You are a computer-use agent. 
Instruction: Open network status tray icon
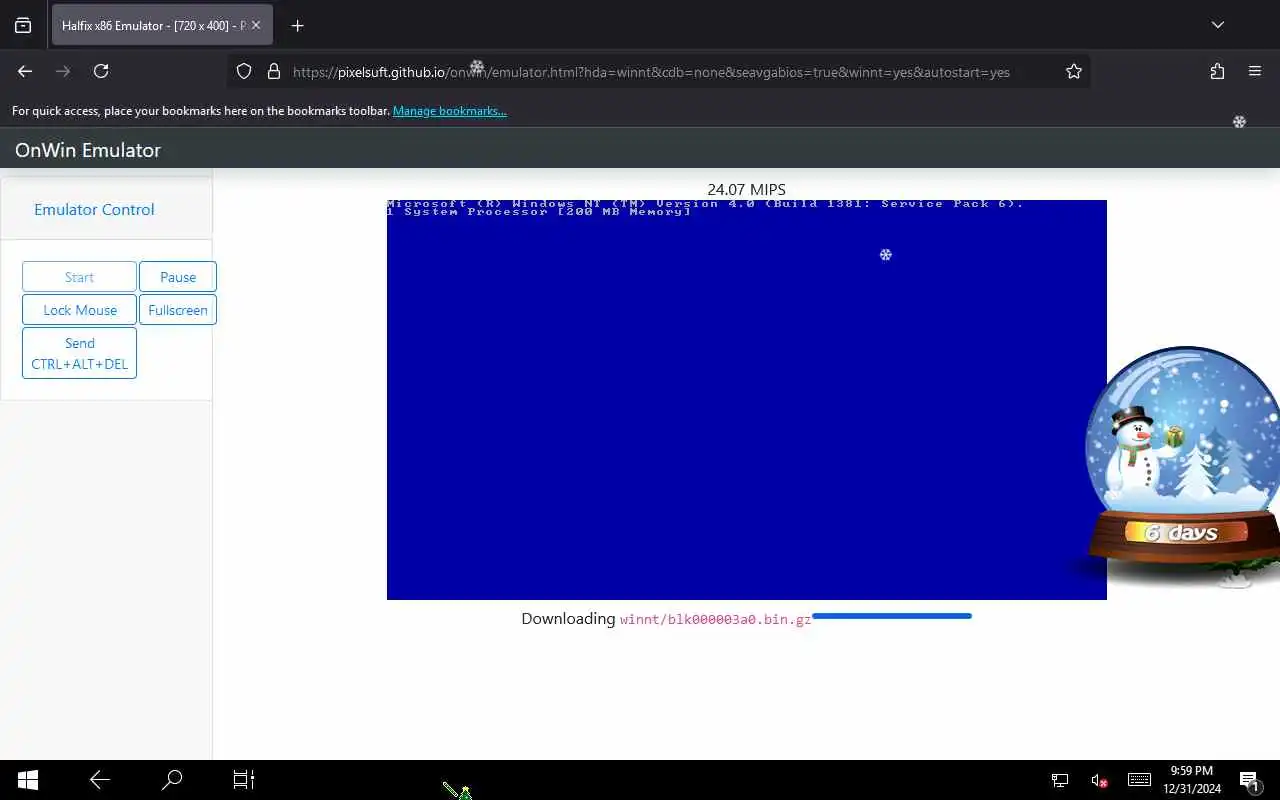click(x=1060, y=780)
